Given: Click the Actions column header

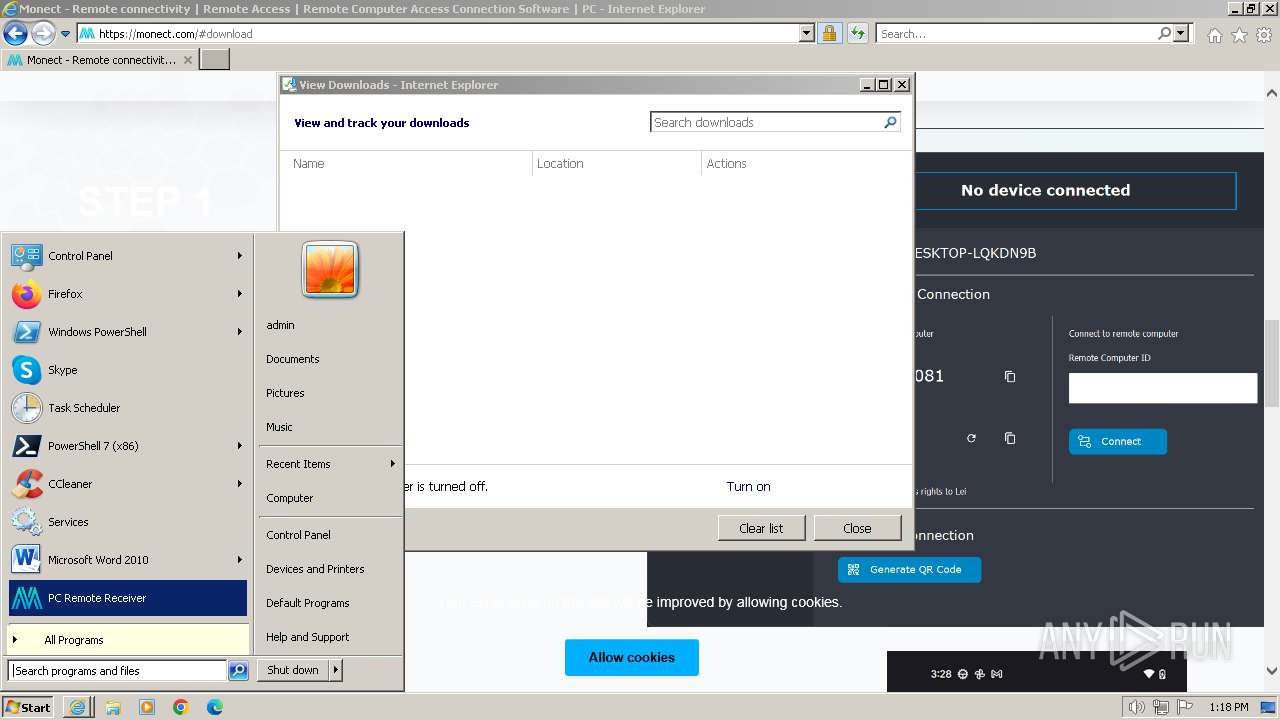Looking at the screenshot, I should [805, 163].
